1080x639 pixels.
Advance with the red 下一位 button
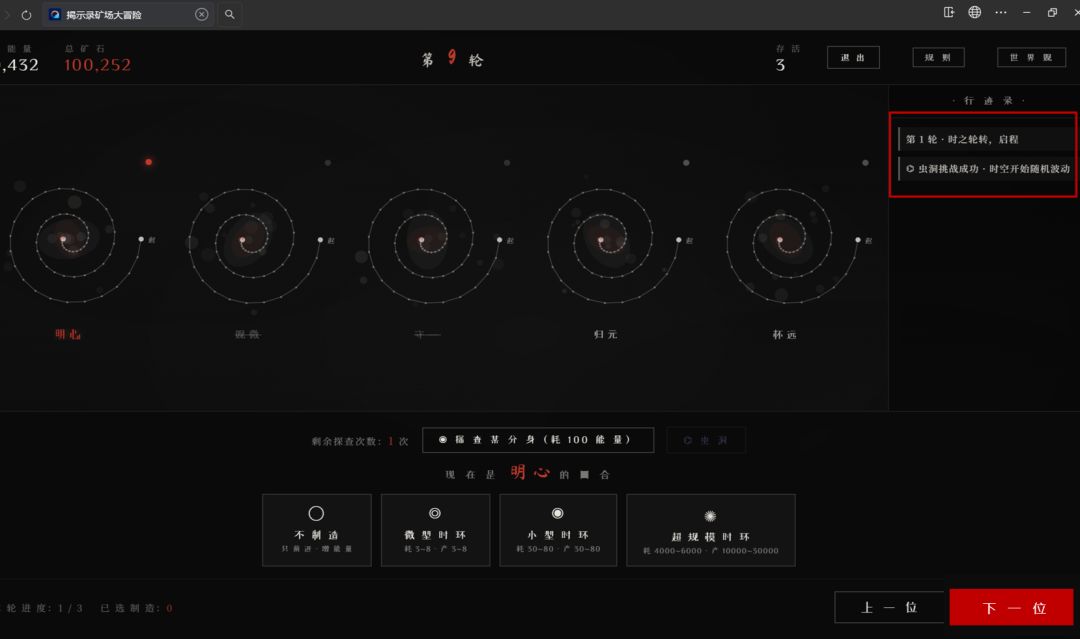1012,607
